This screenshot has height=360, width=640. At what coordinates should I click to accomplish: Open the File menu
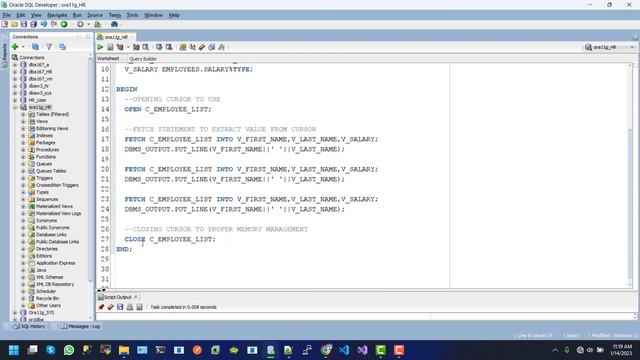pyautogui.click(x=7, y=15)
